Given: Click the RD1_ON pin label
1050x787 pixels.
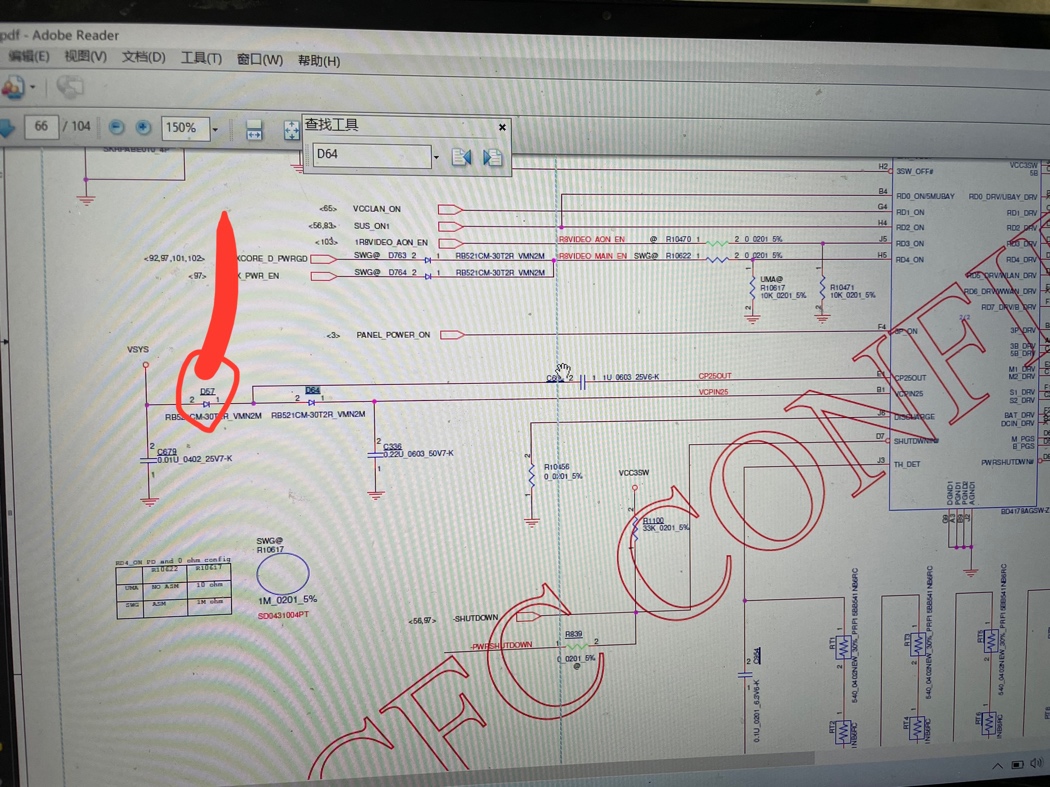Looking at the screenshot, I should click(x=910, y=212).
